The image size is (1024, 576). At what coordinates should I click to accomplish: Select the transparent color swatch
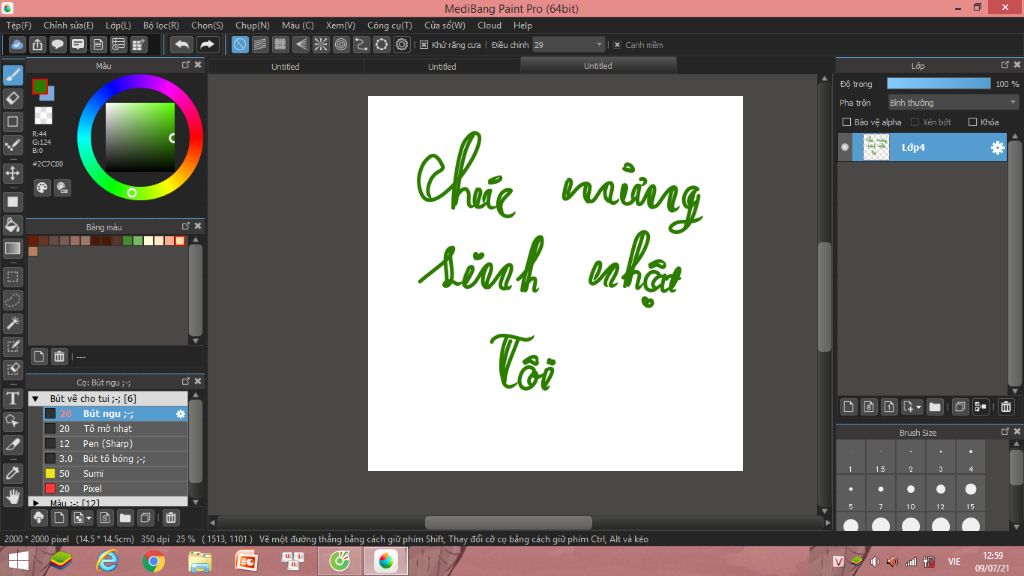pyautogui.click(x=43, y=116)
